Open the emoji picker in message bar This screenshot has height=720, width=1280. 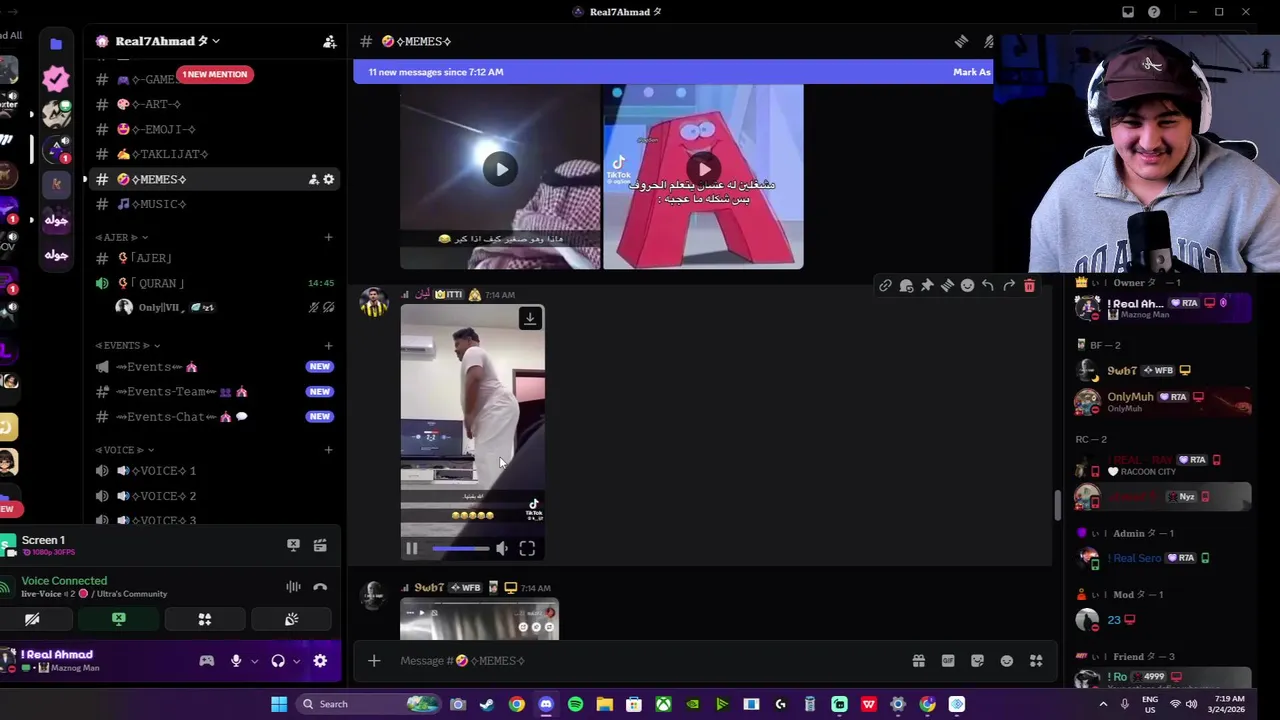pos(1007,661)
